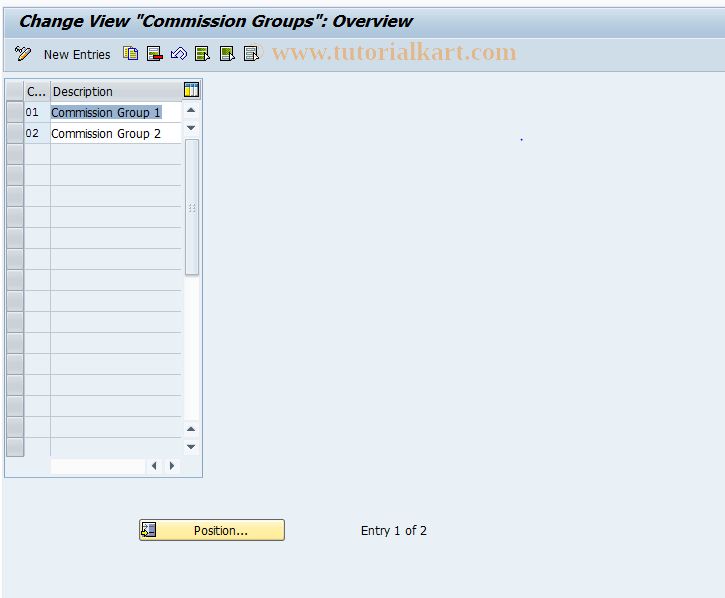Click the horizontal scroll-right arrow
The image size is (725, 598).
172,466
